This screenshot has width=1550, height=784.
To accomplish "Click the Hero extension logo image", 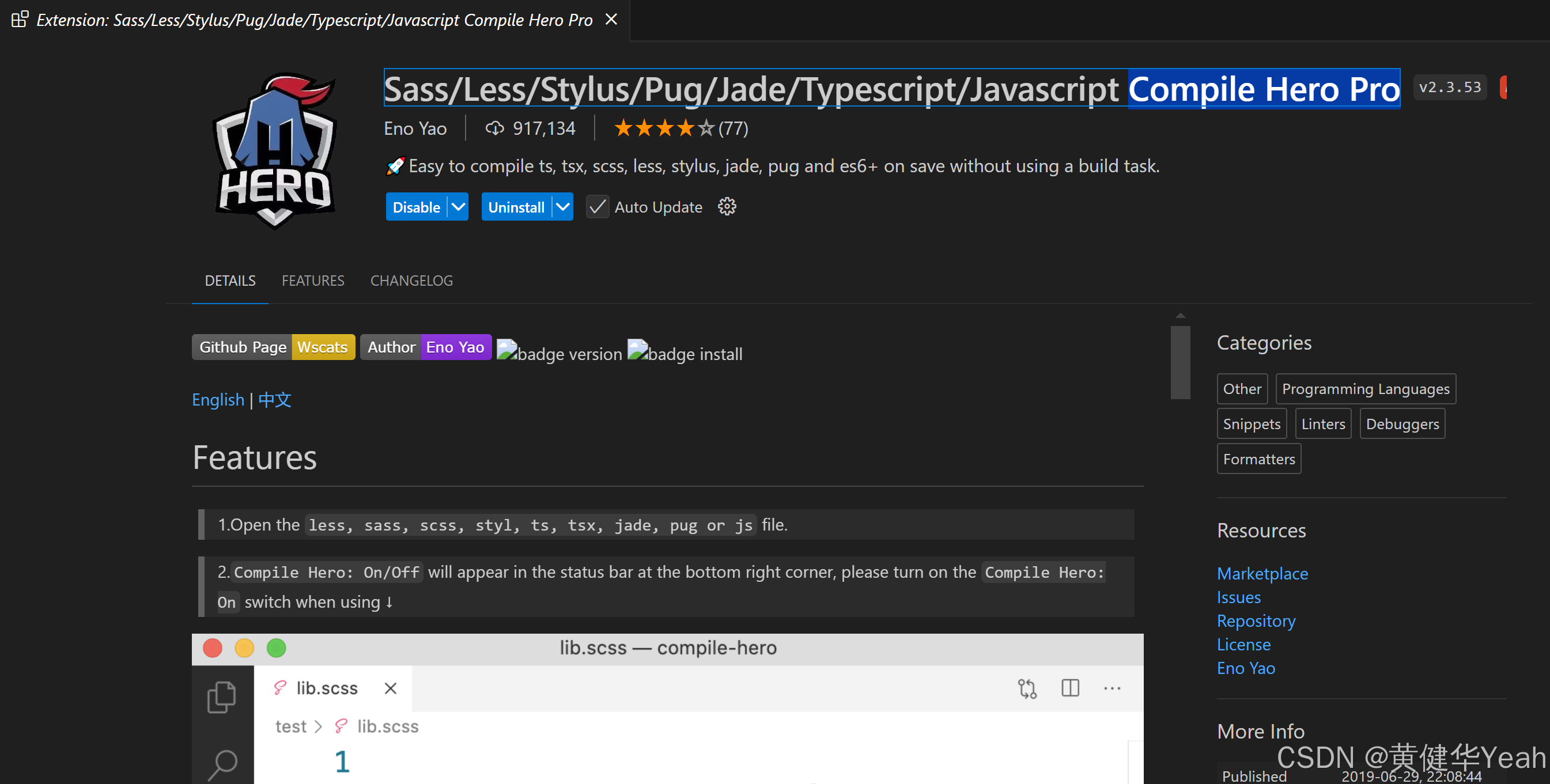I will tap(274, 151).
